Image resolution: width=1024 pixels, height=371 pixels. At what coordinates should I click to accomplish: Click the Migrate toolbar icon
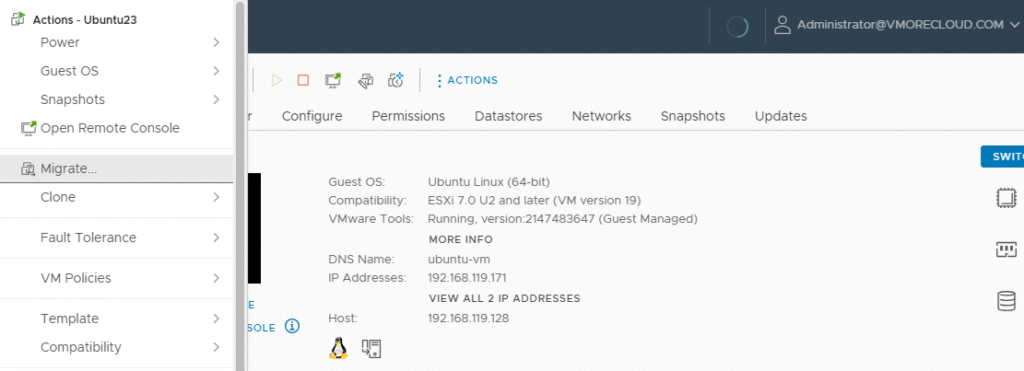click(366, 80)
